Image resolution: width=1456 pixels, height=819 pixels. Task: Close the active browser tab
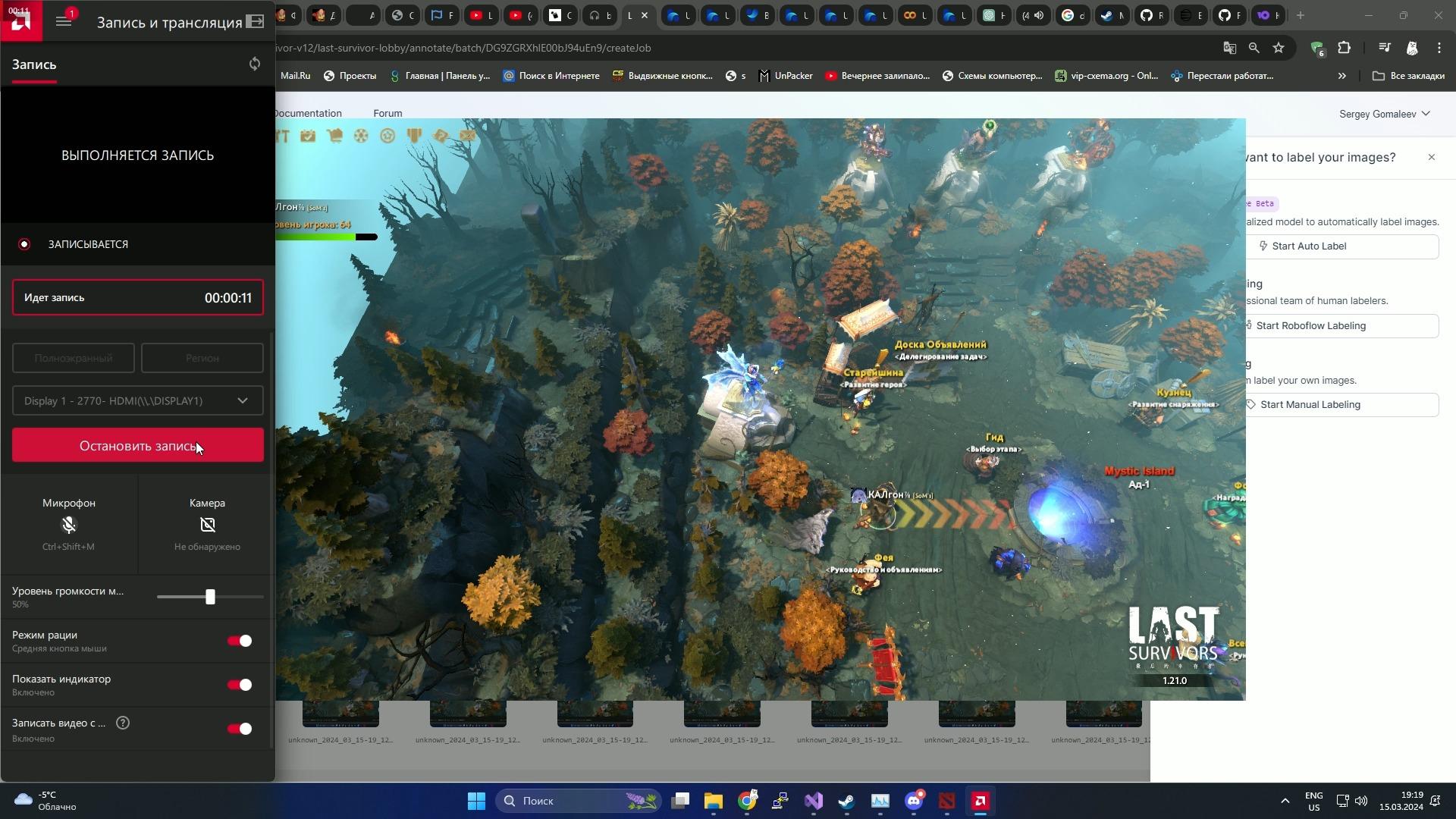click(x=645, y=15)
